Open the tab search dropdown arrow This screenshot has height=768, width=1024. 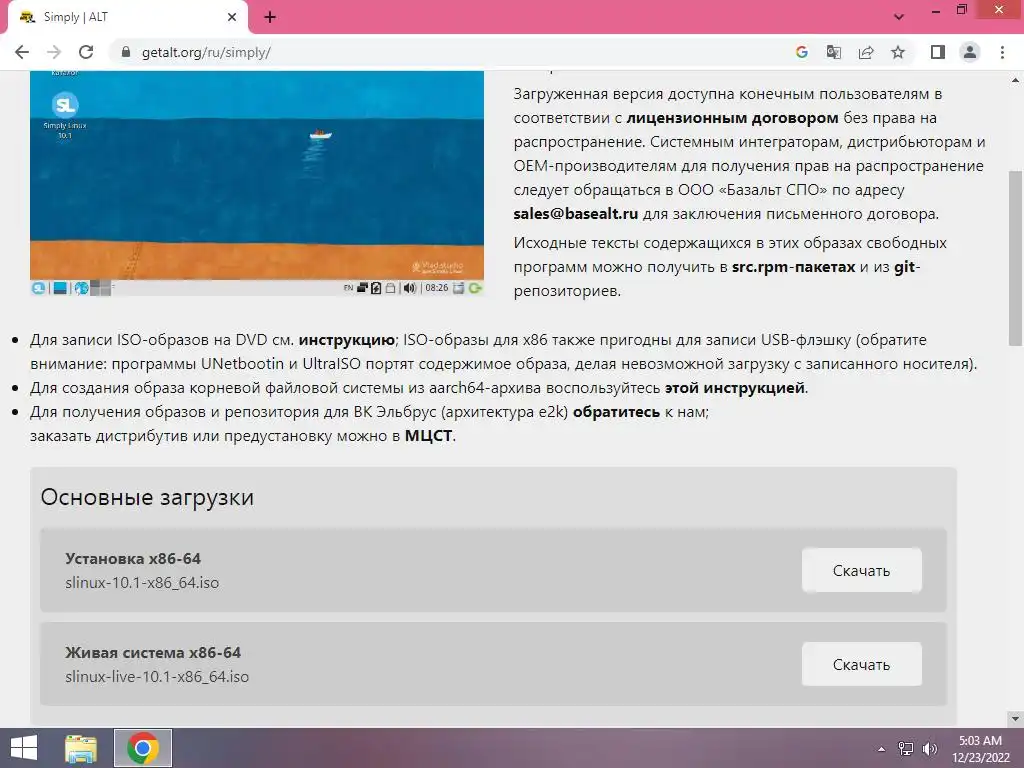[899, 17]
